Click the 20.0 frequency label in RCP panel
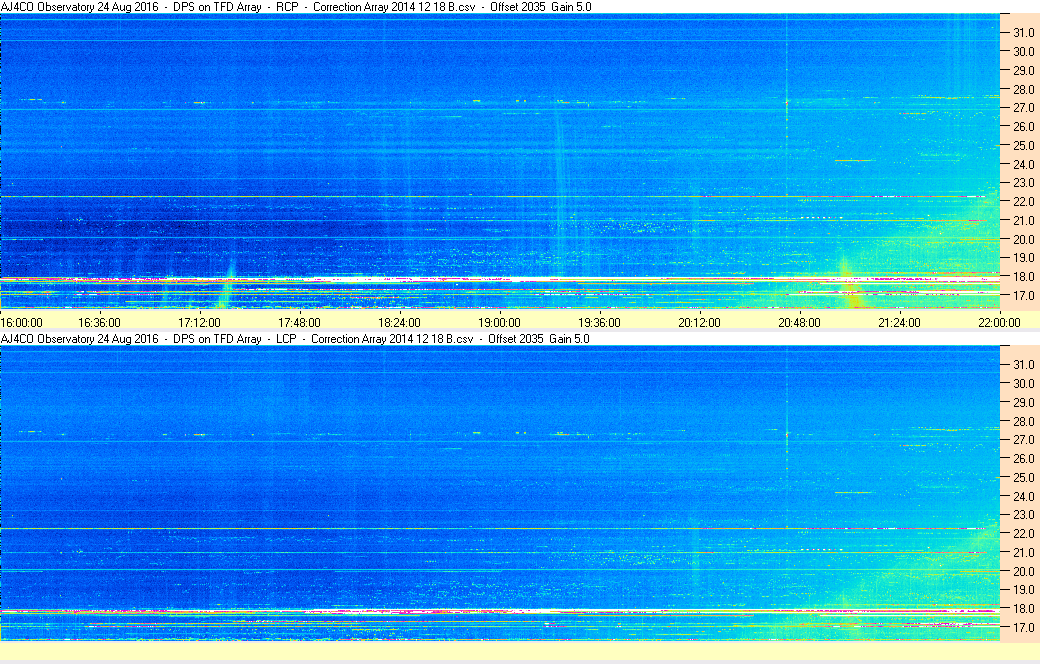1040x664 pixels. click(x=1023, y=239)
